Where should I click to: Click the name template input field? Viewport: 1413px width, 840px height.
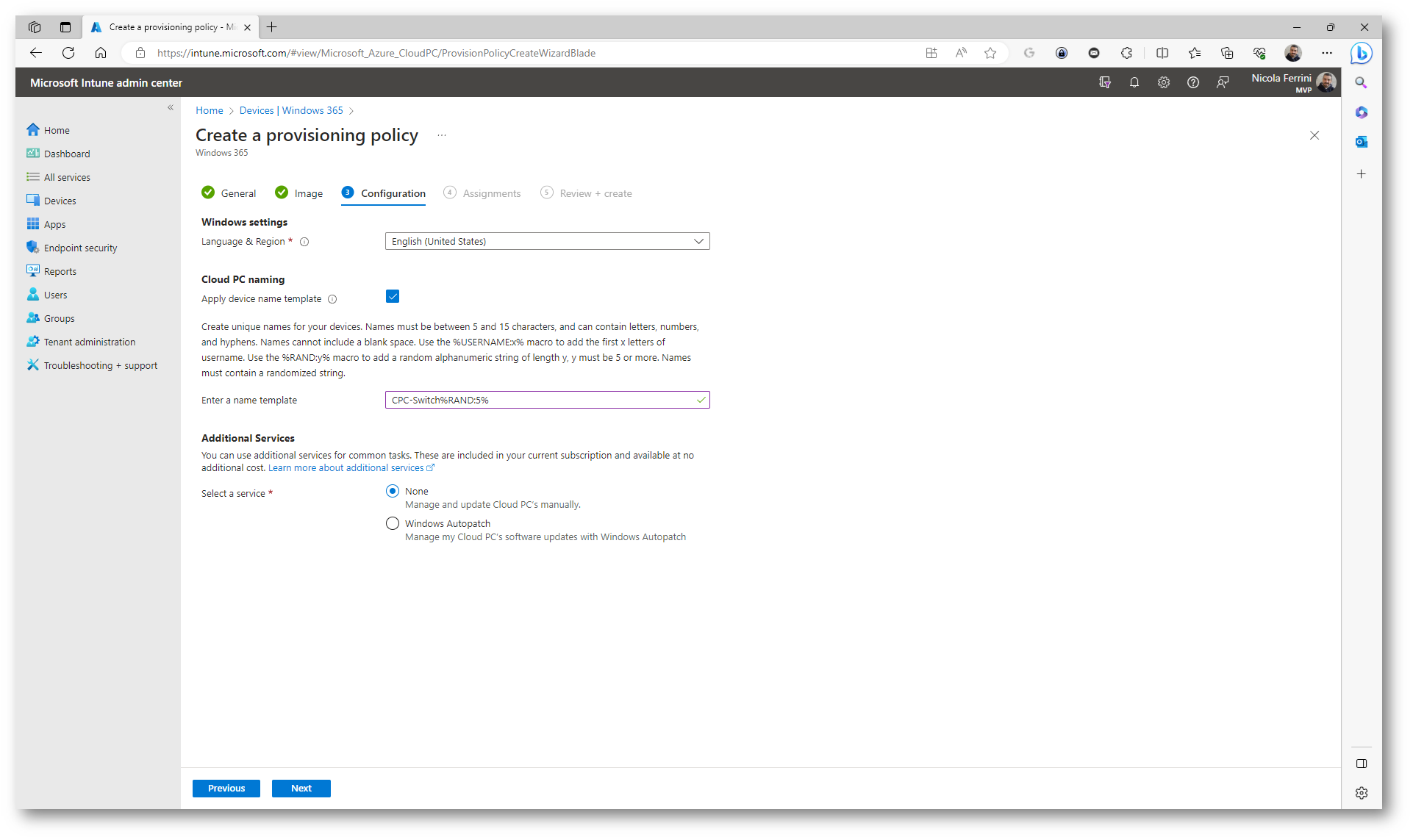pos(548,400)
